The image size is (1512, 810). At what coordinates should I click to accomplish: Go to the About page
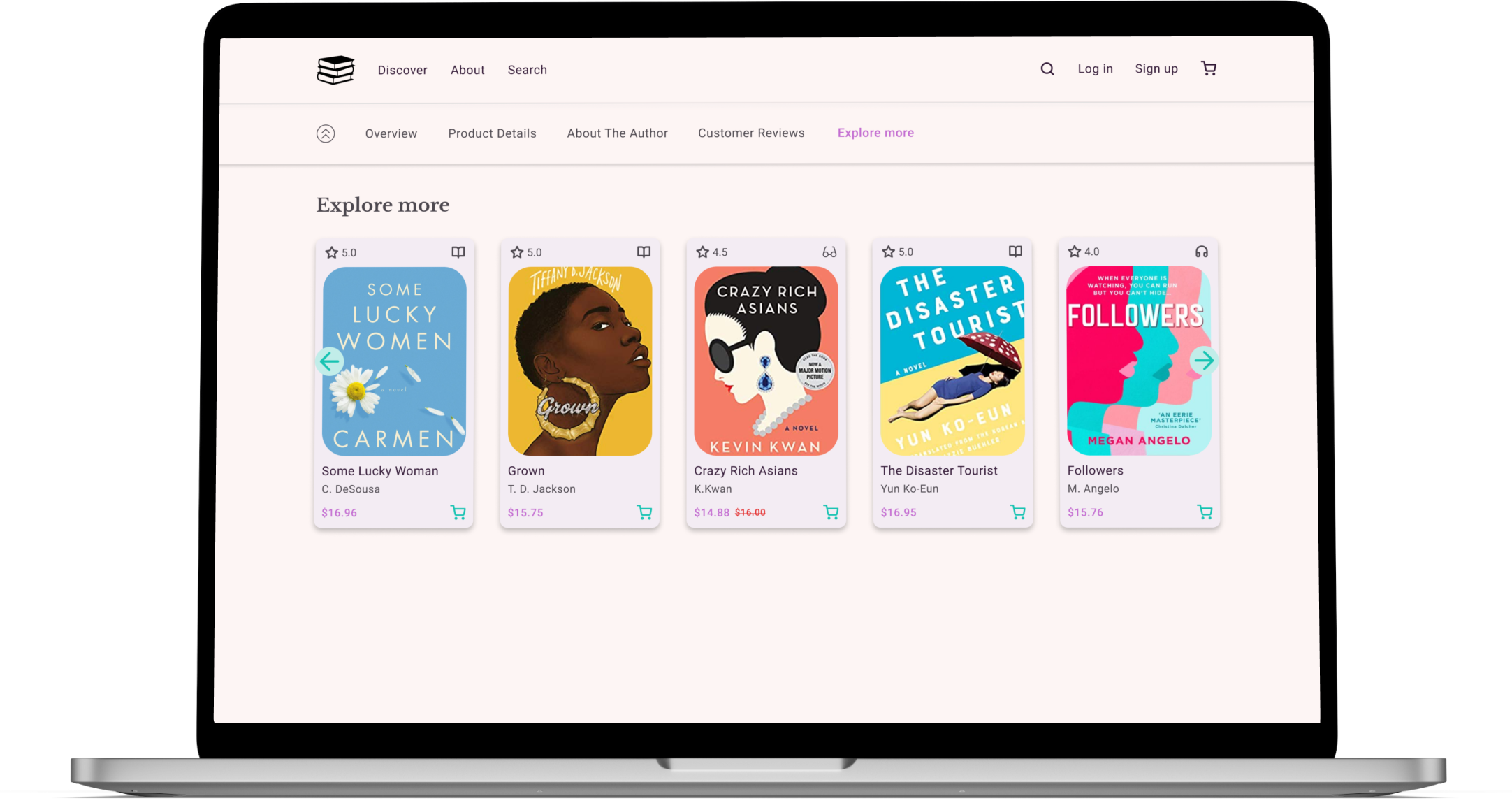tap(467, 70)
